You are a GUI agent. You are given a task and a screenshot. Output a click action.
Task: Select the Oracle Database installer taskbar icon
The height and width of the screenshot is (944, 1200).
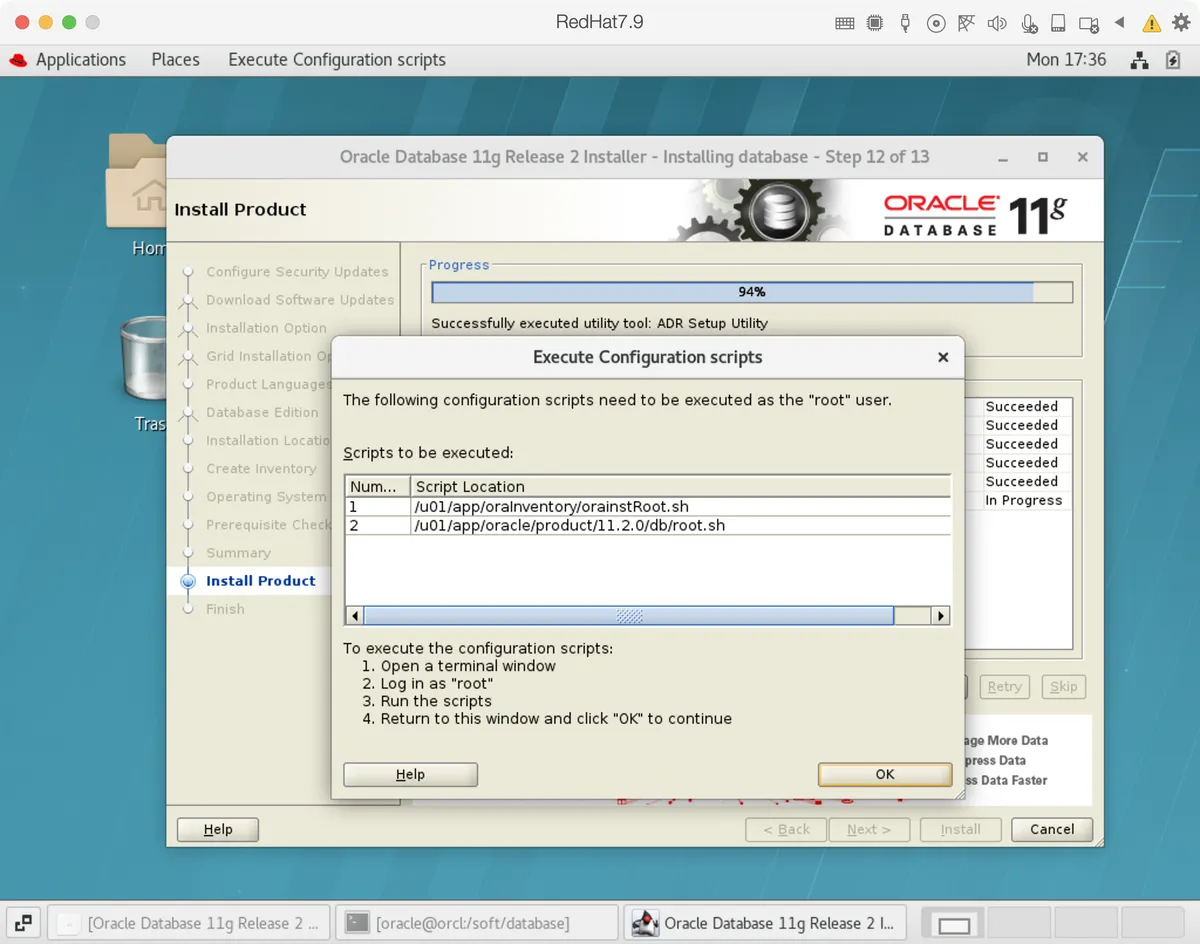[765, 922]
